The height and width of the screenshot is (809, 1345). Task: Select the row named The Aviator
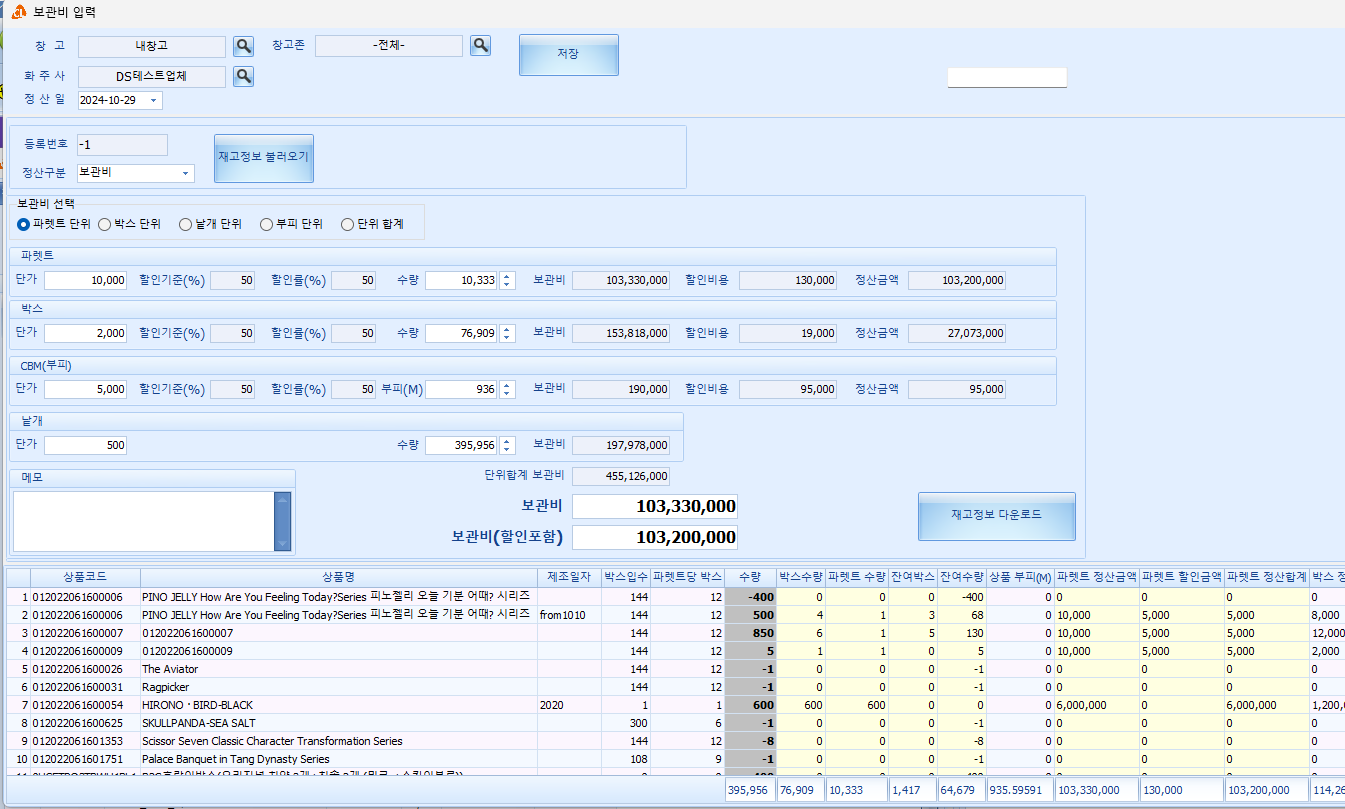[x=675, y=669]
